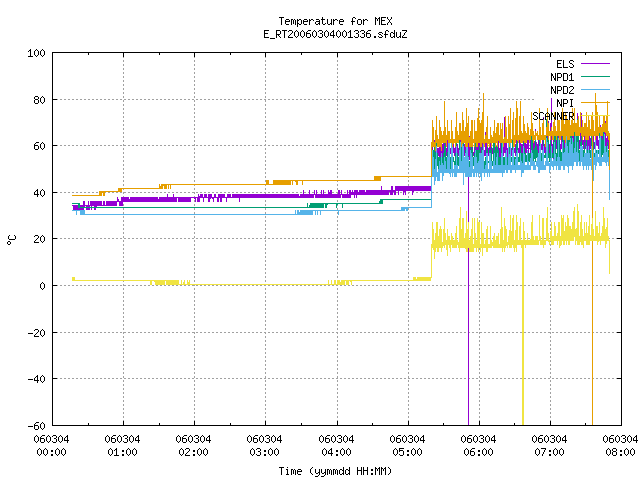Click the 'Time (yymmdd HH:MM)' axis title
Viewport: 640px width, 480px height.
(335, 471)
